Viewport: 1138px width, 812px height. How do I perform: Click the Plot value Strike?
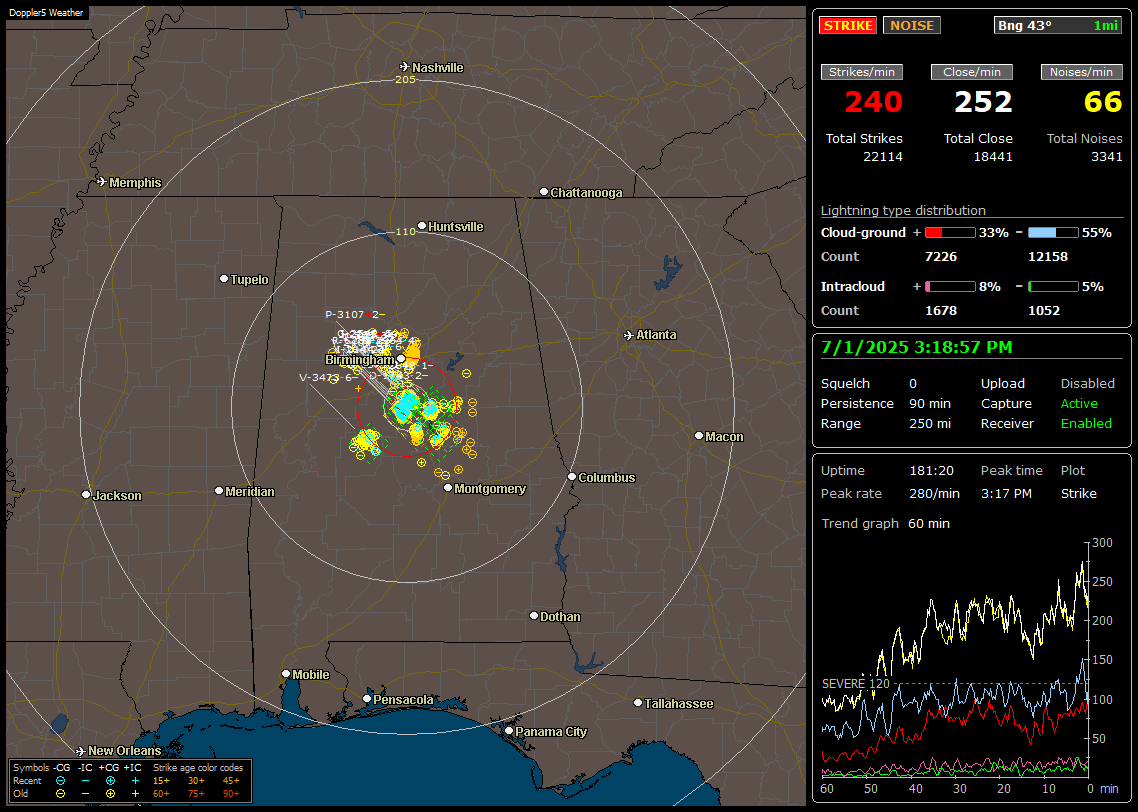coord(1079,493)
